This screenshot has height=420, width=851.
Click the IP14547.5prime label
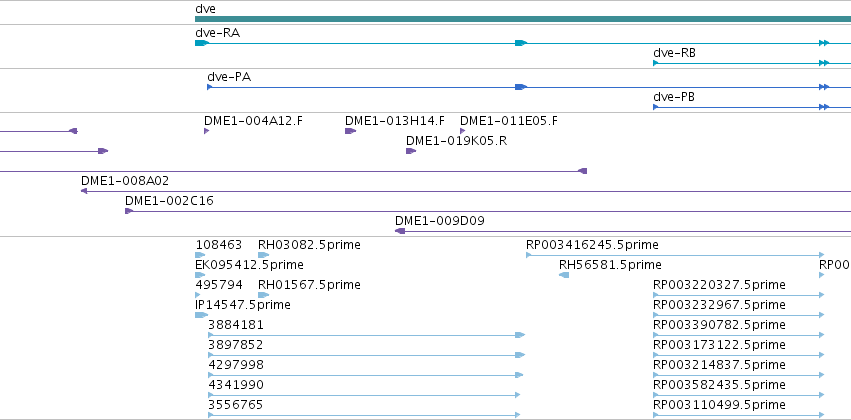pos(243,305)
